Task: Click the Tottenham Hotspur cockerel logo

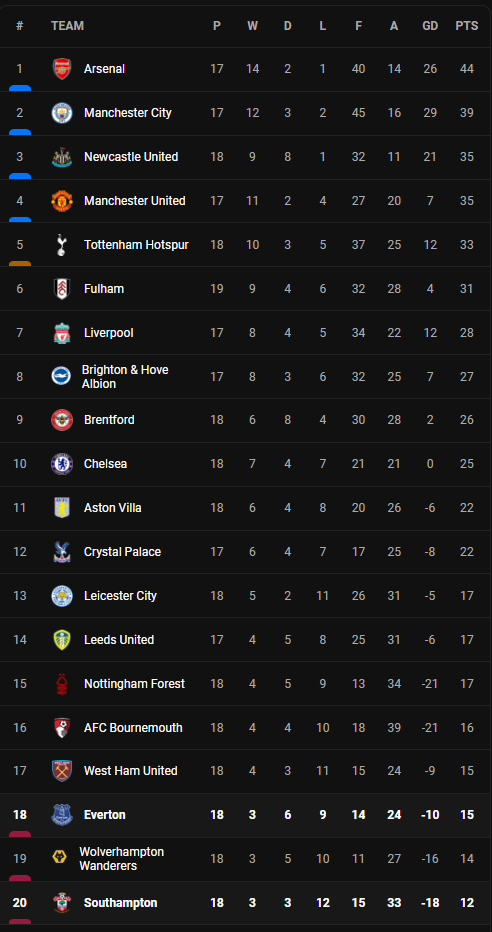Action: [x=62, y=245]
